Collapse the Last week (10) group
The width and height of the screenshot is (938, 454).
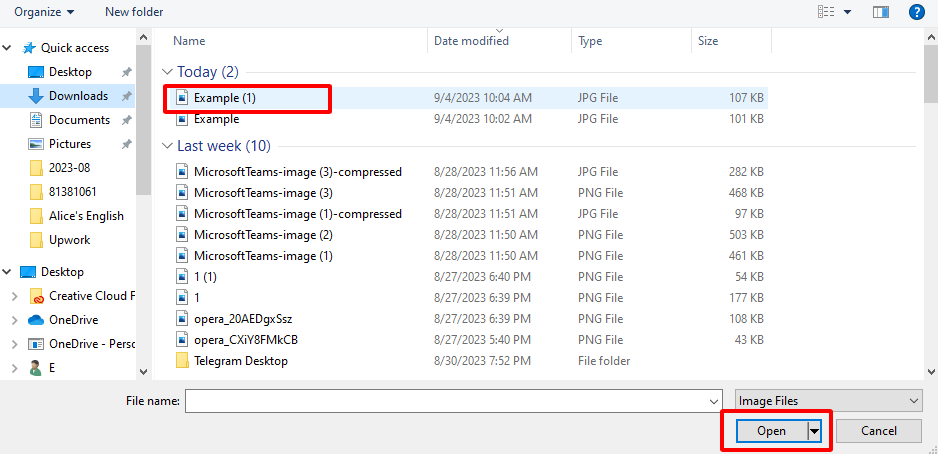(x=167, y=146)
